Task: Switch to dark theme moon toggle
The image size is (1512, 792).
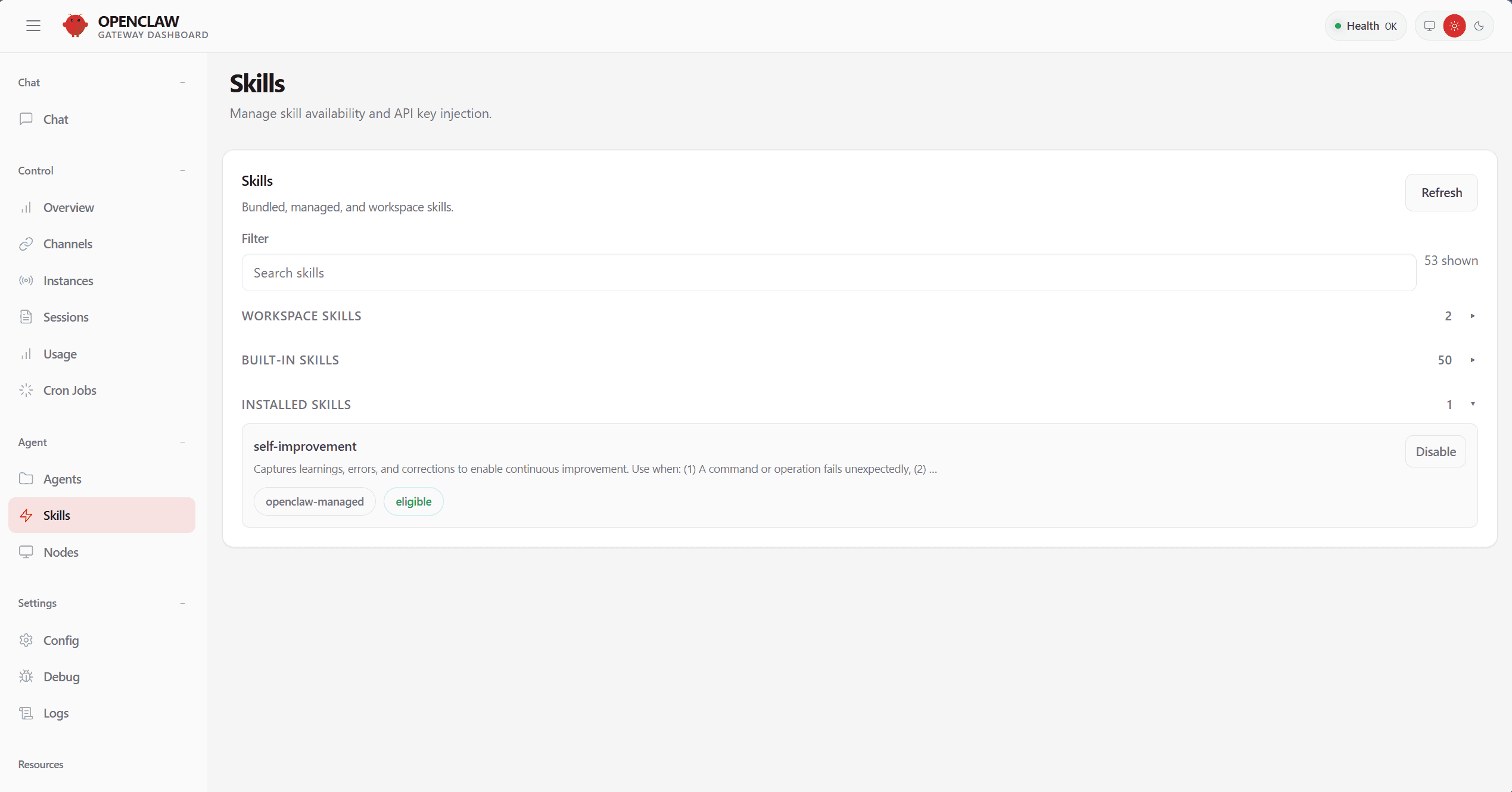Action: click(1479, 26)
